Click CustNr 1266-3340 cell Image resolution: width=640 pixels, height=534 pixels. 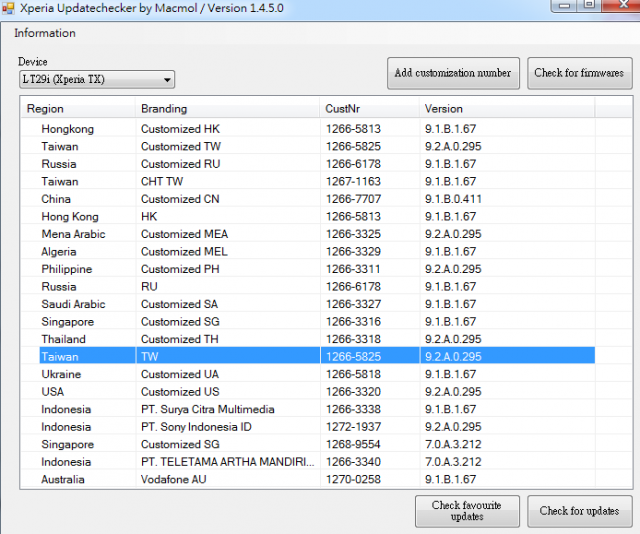(353, 462)
